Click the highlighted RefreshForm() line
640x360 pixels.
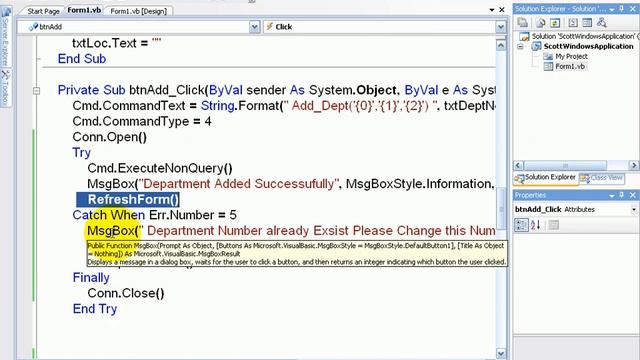pos(128,200)
